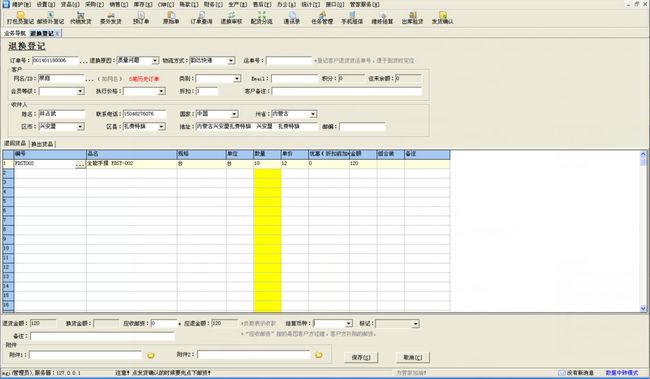Viewport: 650px width, 379px height.
Task: Switch to the 换出货品 tab
Action: (x=42, y=144)
